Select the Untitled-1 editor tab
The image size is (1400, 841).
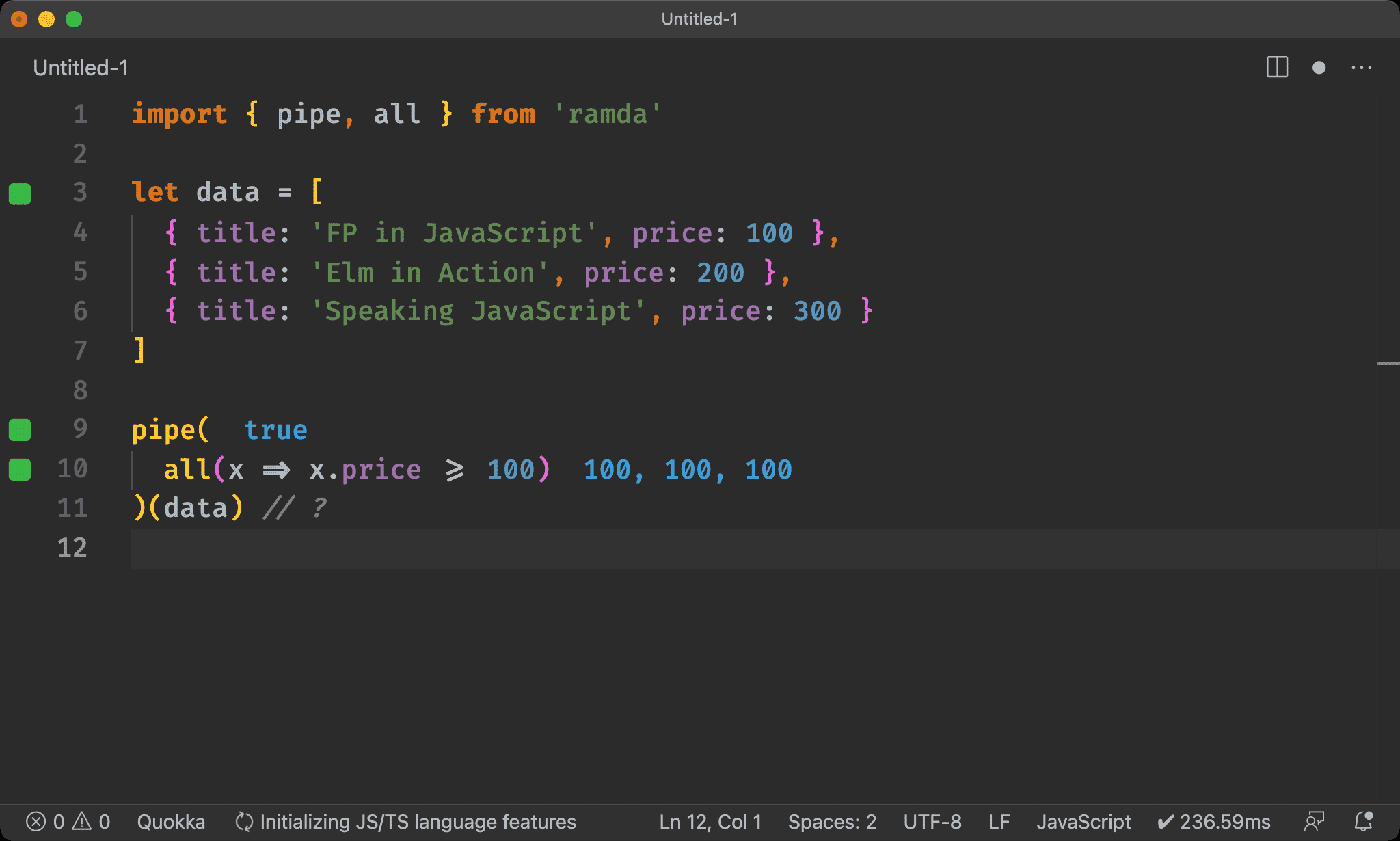[81, 68]
